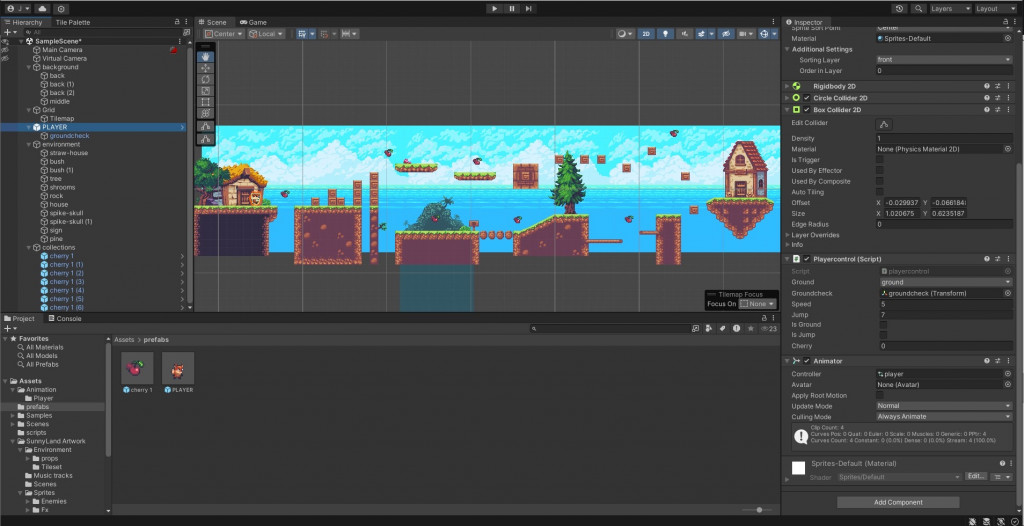The image size is (1024, 526).
Task: Toggle hidden objects visibility in Scene
Action: click(x=726, y=34)
